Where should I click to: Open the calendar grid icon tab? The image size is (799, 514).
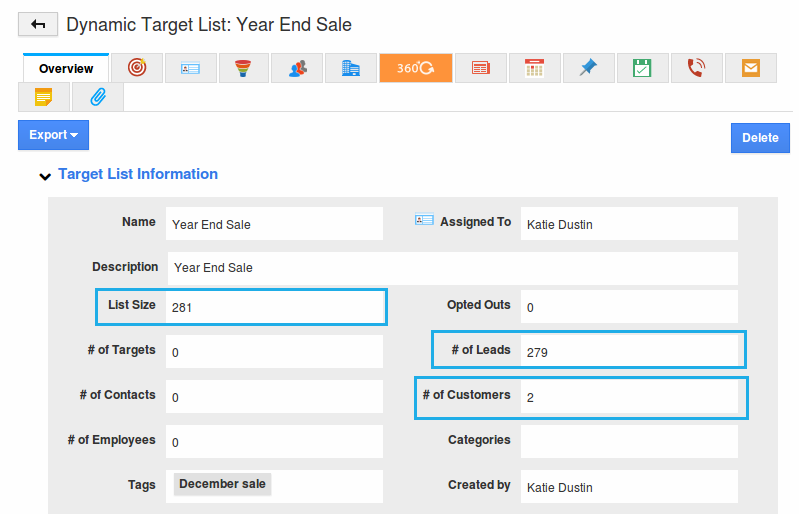[534, 68]
